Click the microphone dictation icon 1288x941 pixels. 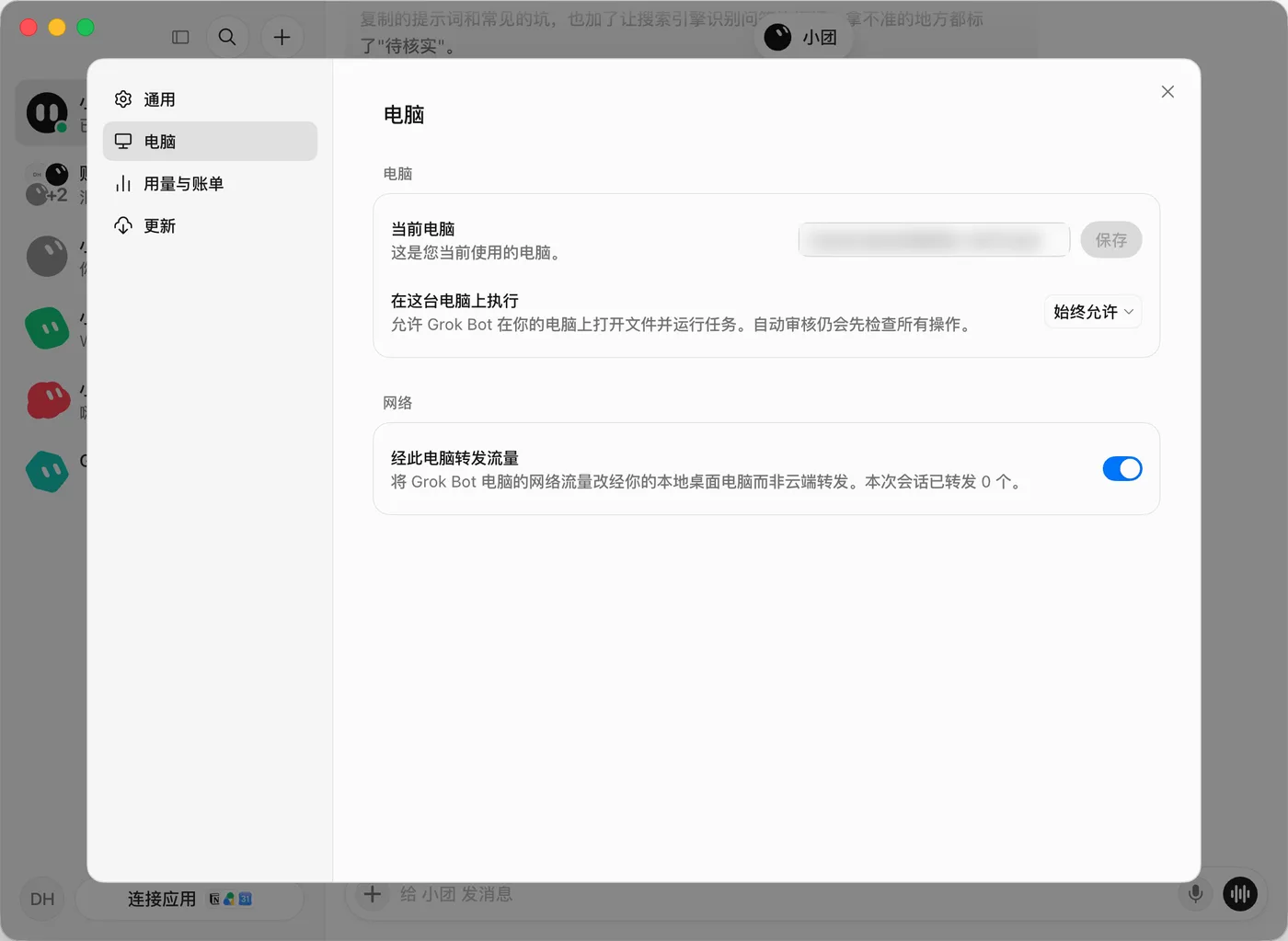[1195, 893]
